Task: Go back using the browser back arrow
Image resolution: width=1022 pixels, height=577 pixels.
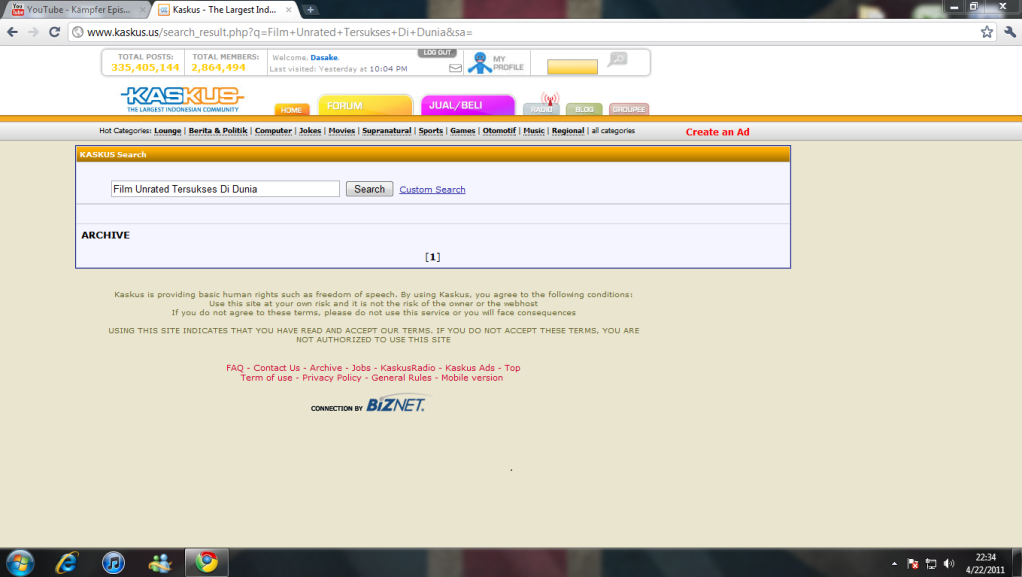Action: (12, 32)
